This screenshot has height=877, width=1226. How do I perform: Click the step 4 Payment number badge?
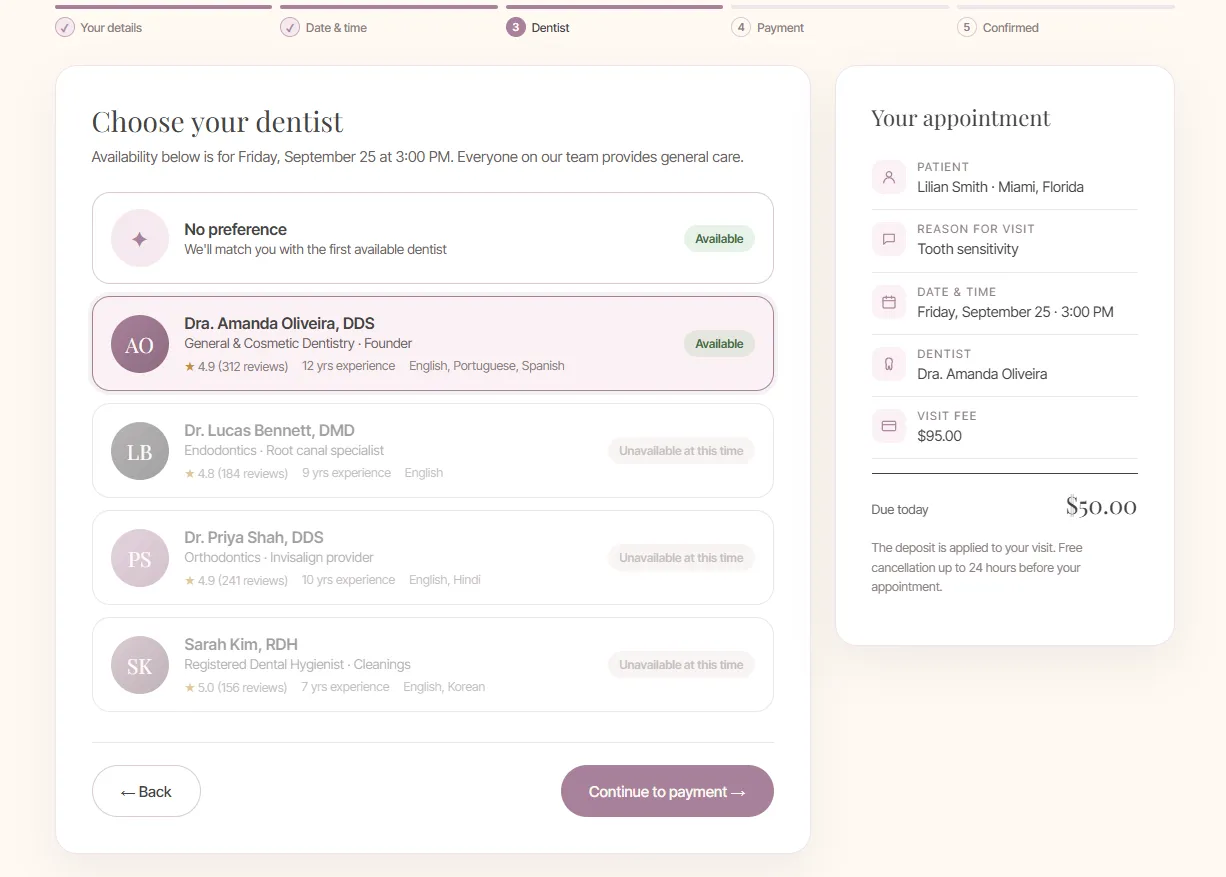coord(741,28)
